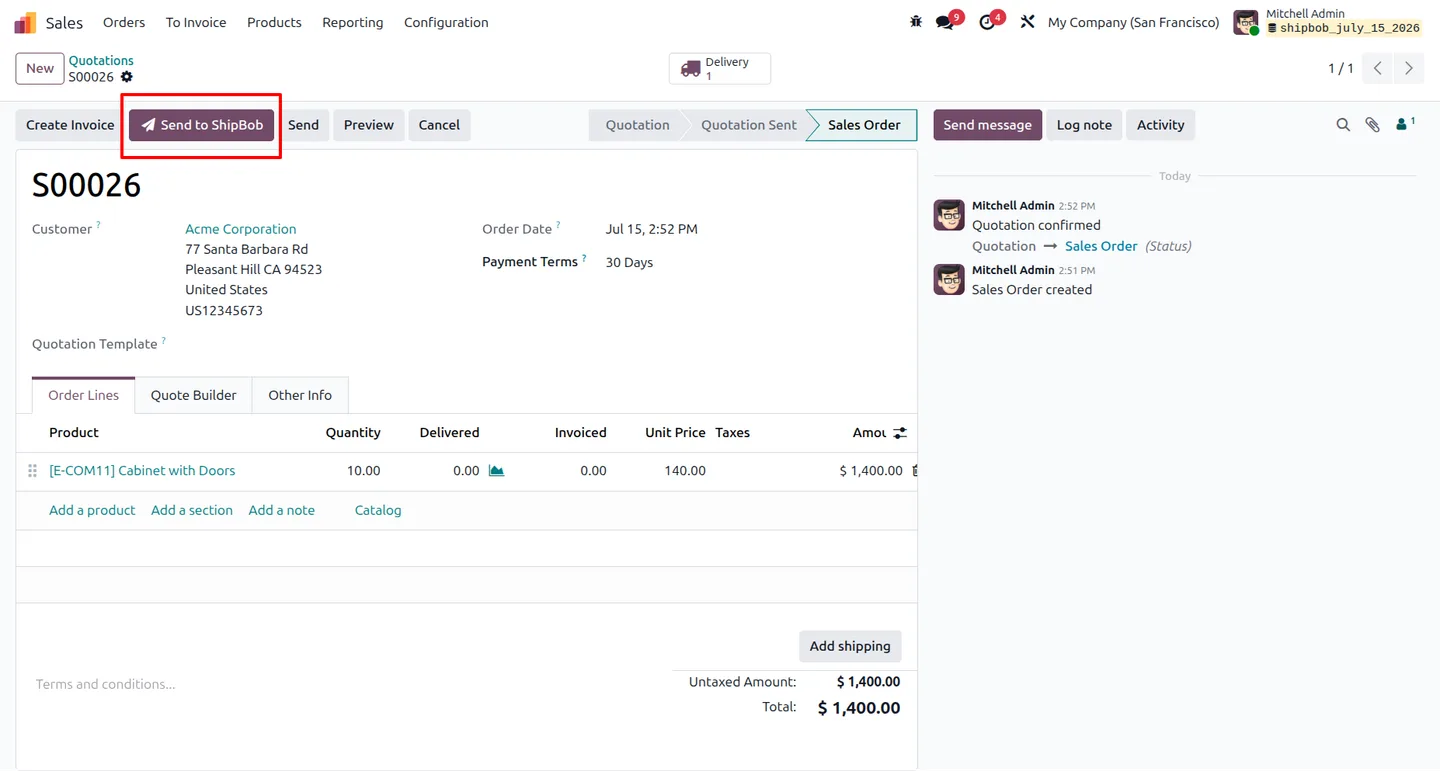Click the Send message button
The width and height of the screenshot is (1440, 771).
coord(987,125)
